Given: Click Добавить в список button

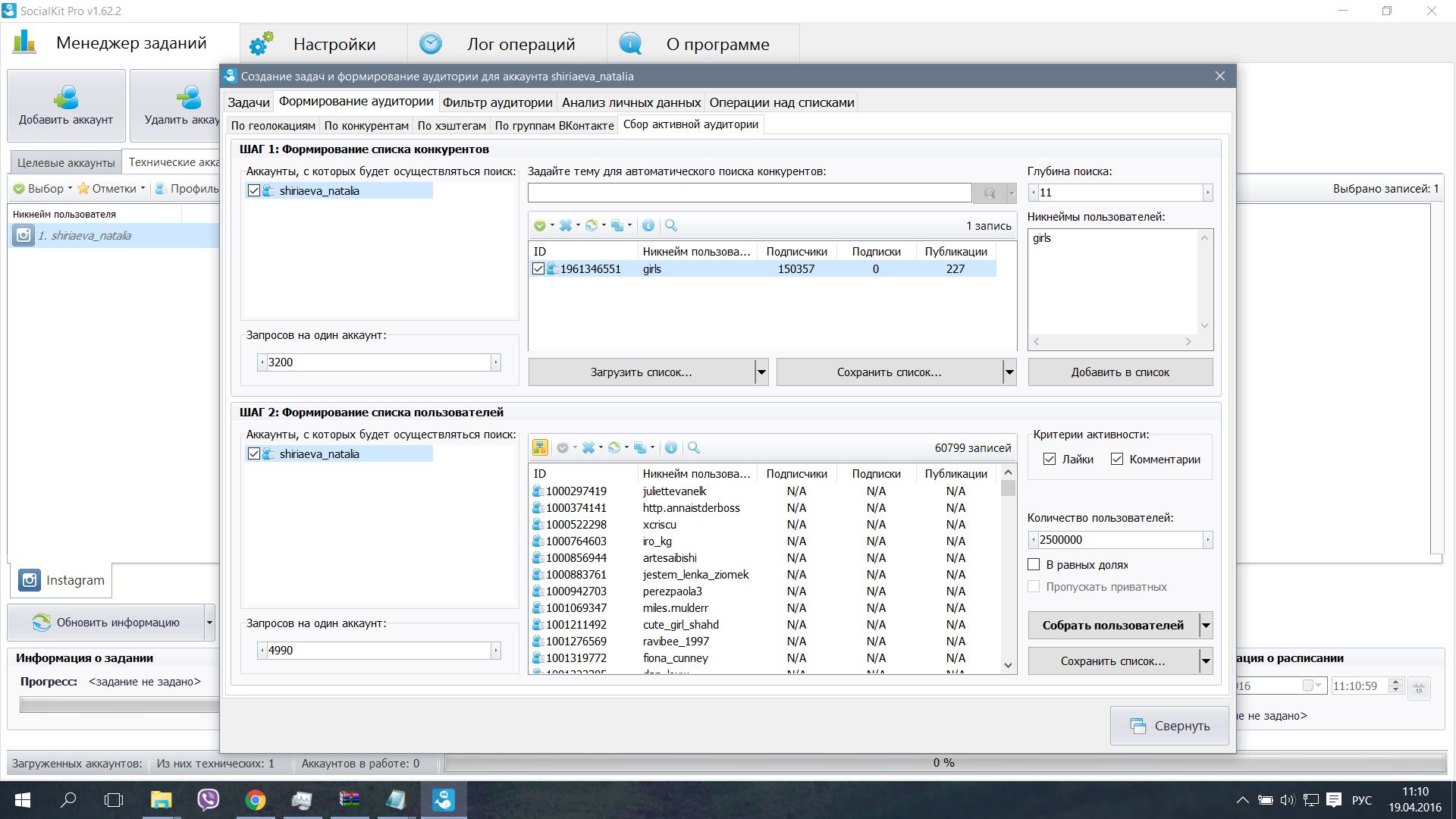Looking at the screenshot, I should [x=1120, y=372].
